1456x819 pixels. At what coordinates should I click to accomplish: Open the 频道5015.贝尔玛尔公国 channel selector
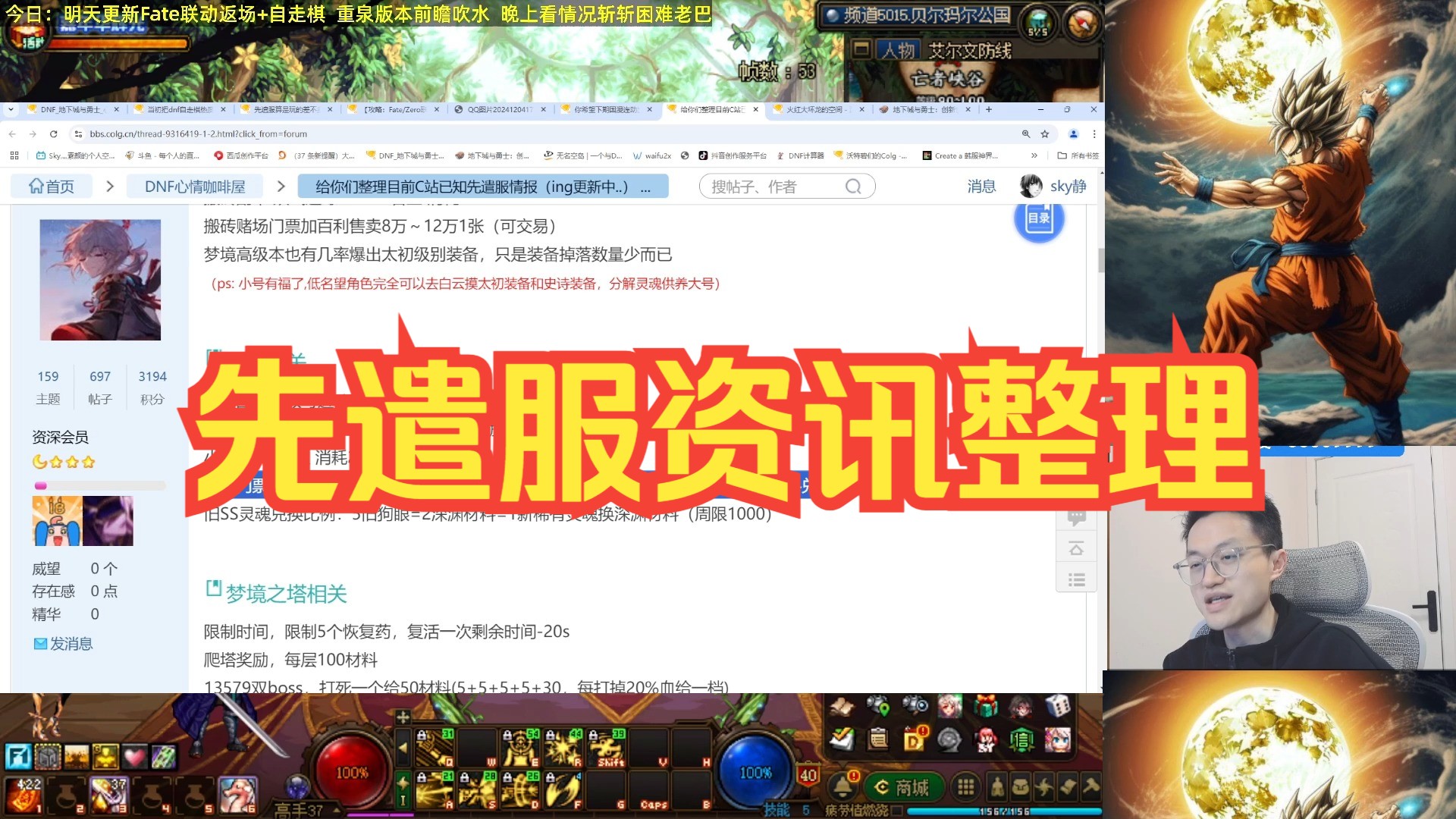pos(916,16)
